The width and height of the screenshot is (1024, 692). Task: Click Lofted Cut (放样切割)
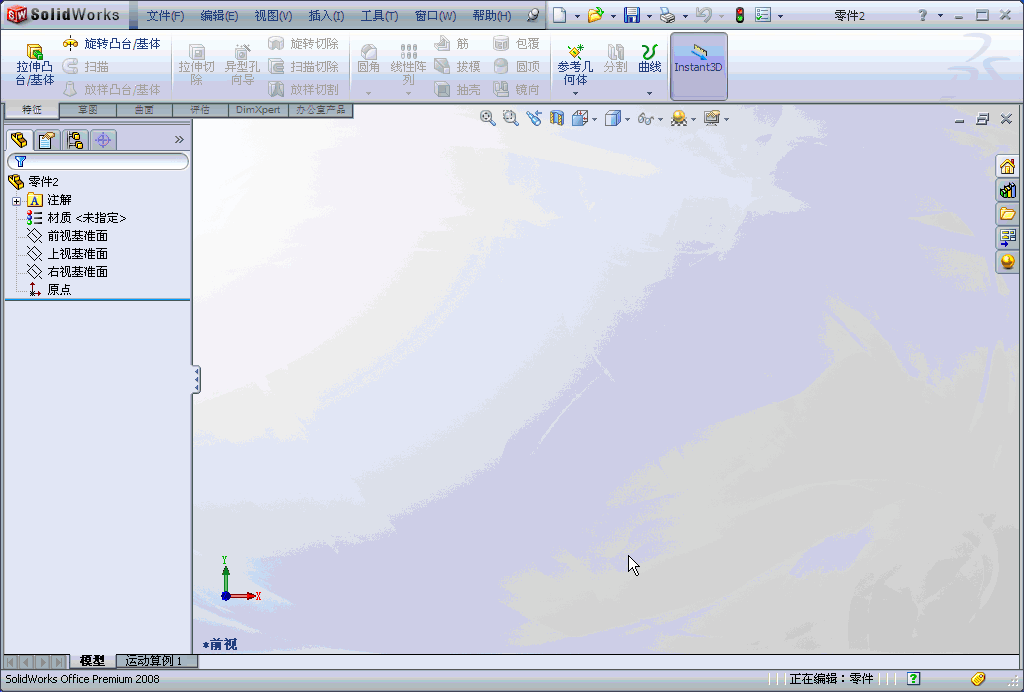(x=304, y=89)
